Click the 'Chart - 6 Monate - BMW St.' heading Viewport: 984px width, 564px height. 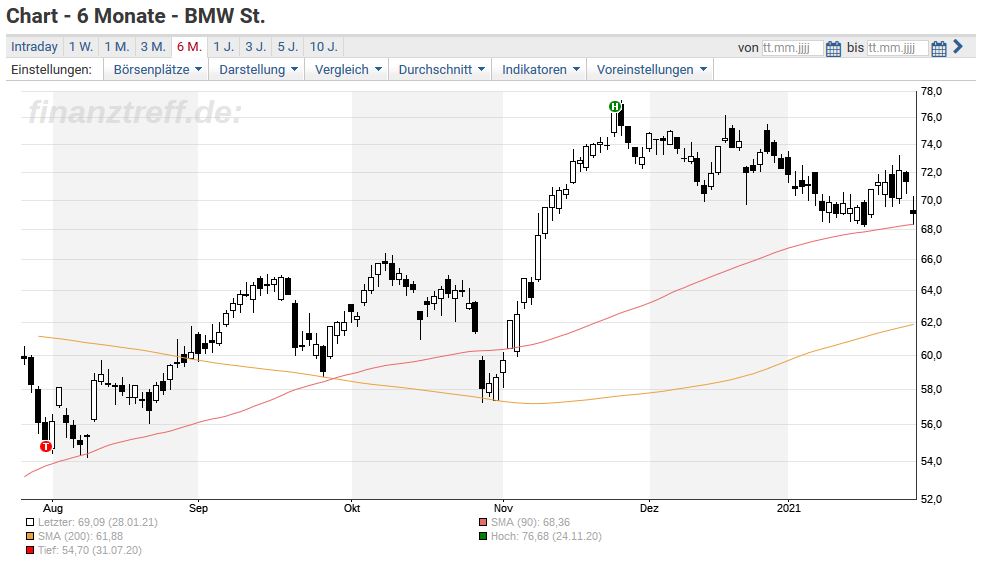(x=136, y=16)
